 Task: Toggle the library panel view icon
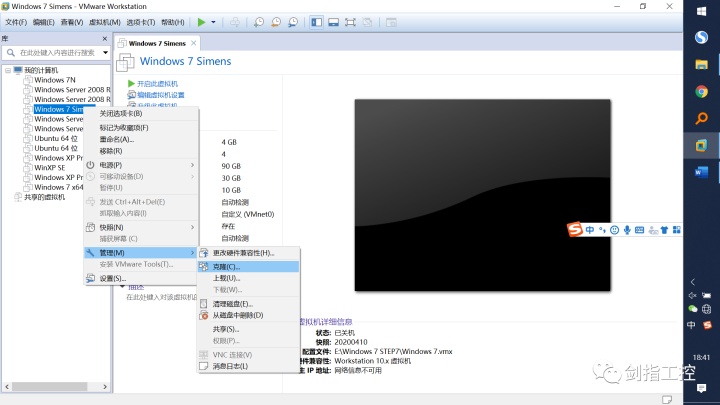pyautogui.click(x=316, y=22)
